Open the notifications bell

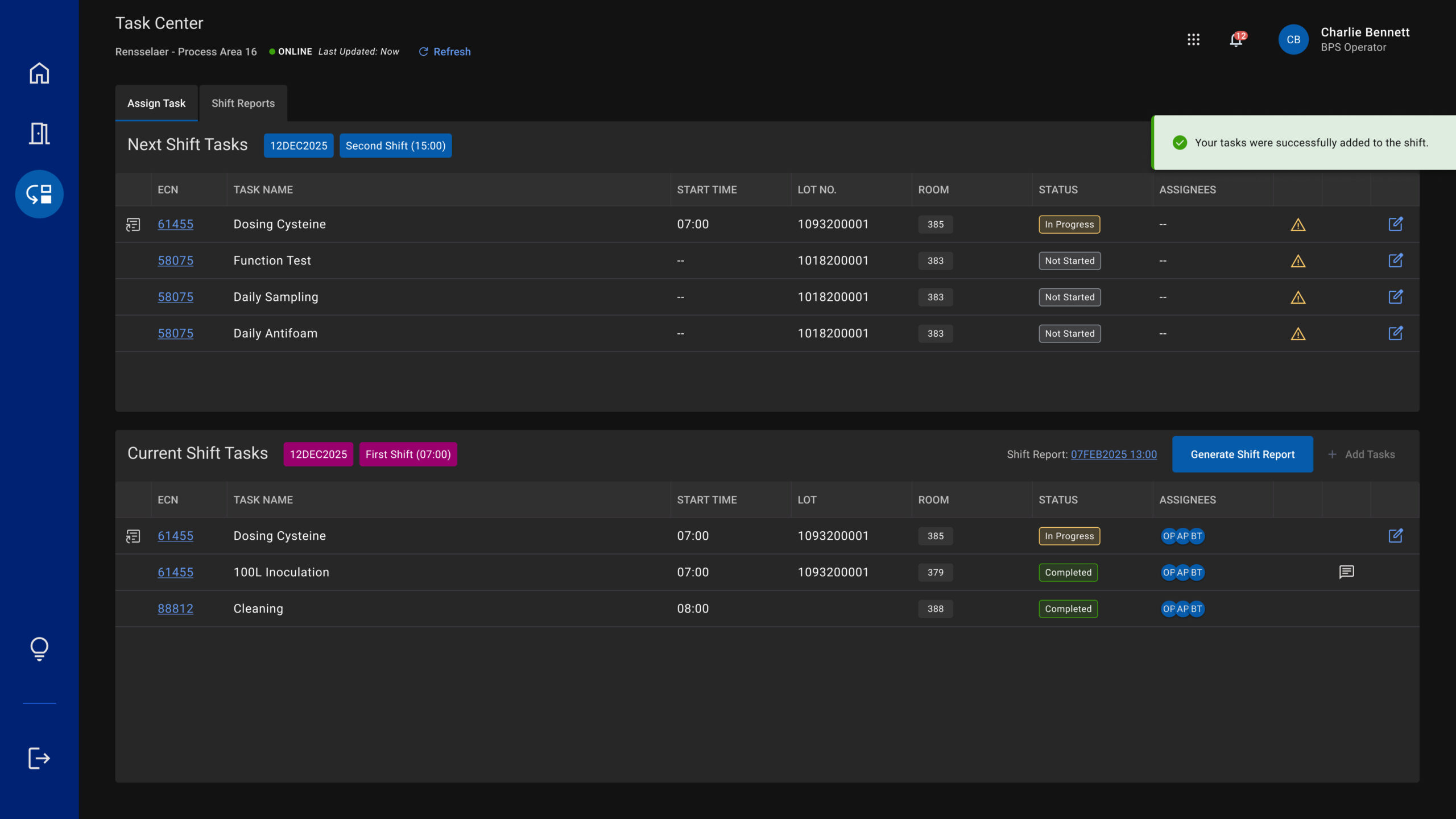click(x=1236, y=40)
